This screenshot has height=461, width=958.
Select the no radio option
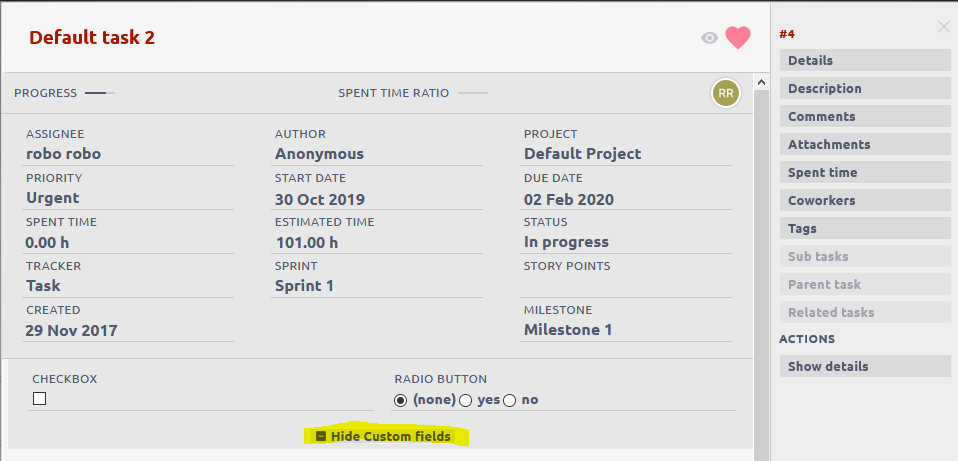pos(510,400)
